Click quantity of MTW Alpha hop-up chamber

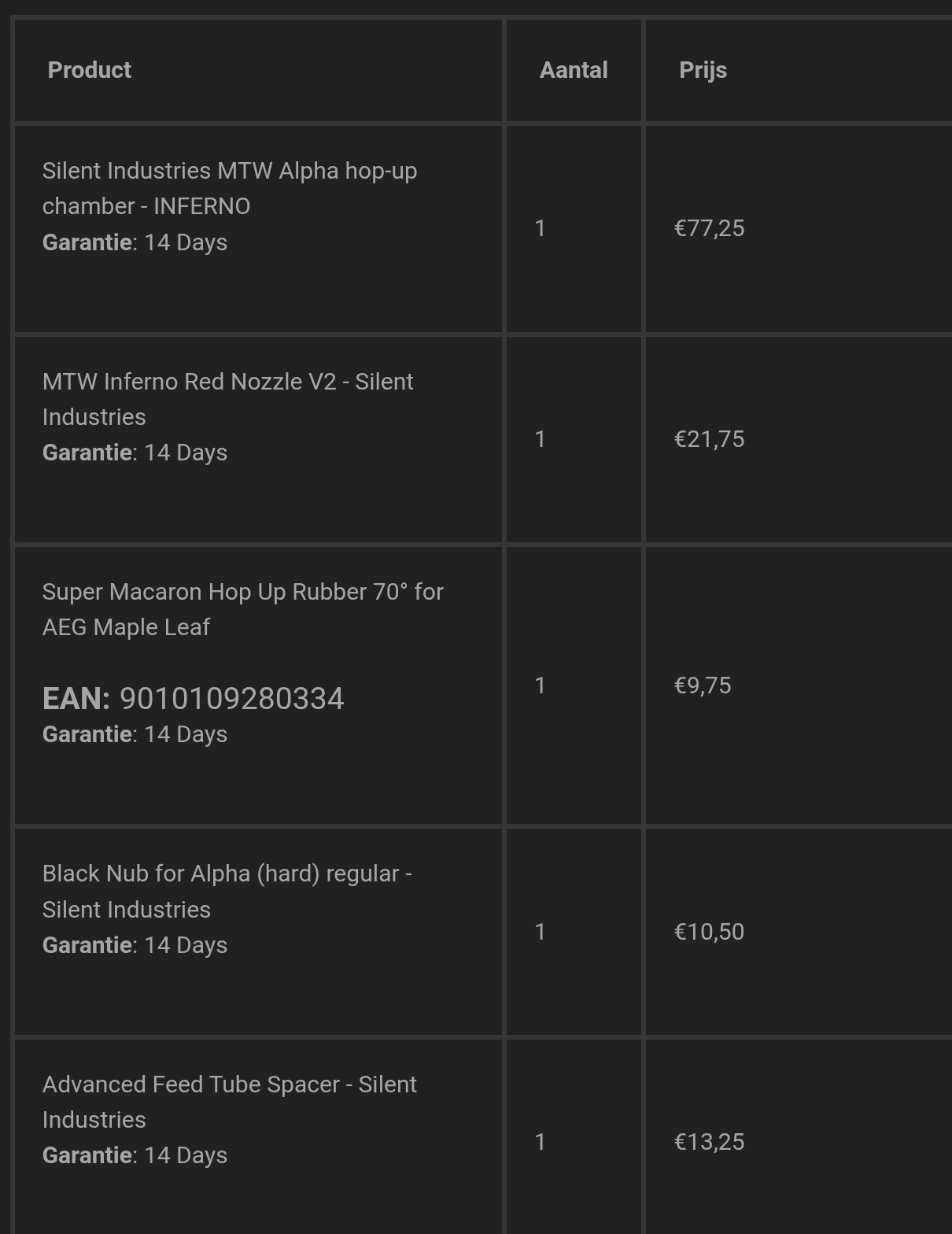[540, 228]
